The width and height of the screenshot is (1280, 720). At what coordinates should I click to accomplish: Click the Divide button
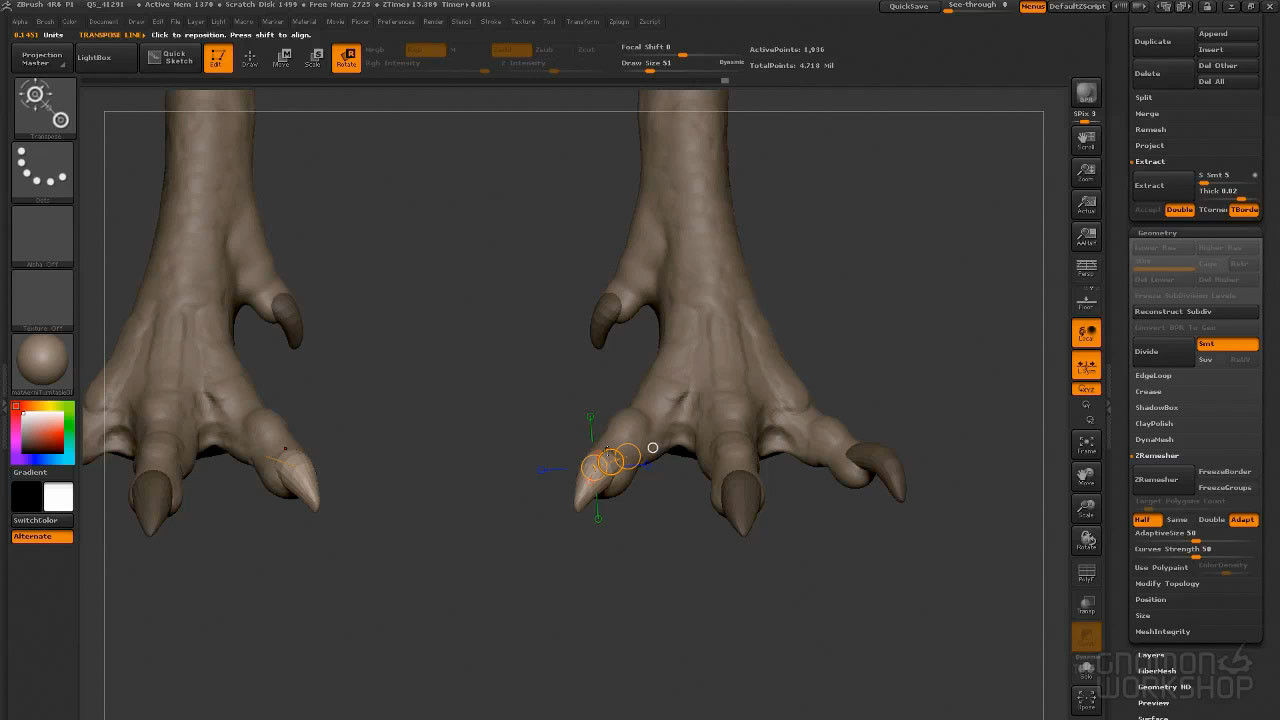[1163, 351]
